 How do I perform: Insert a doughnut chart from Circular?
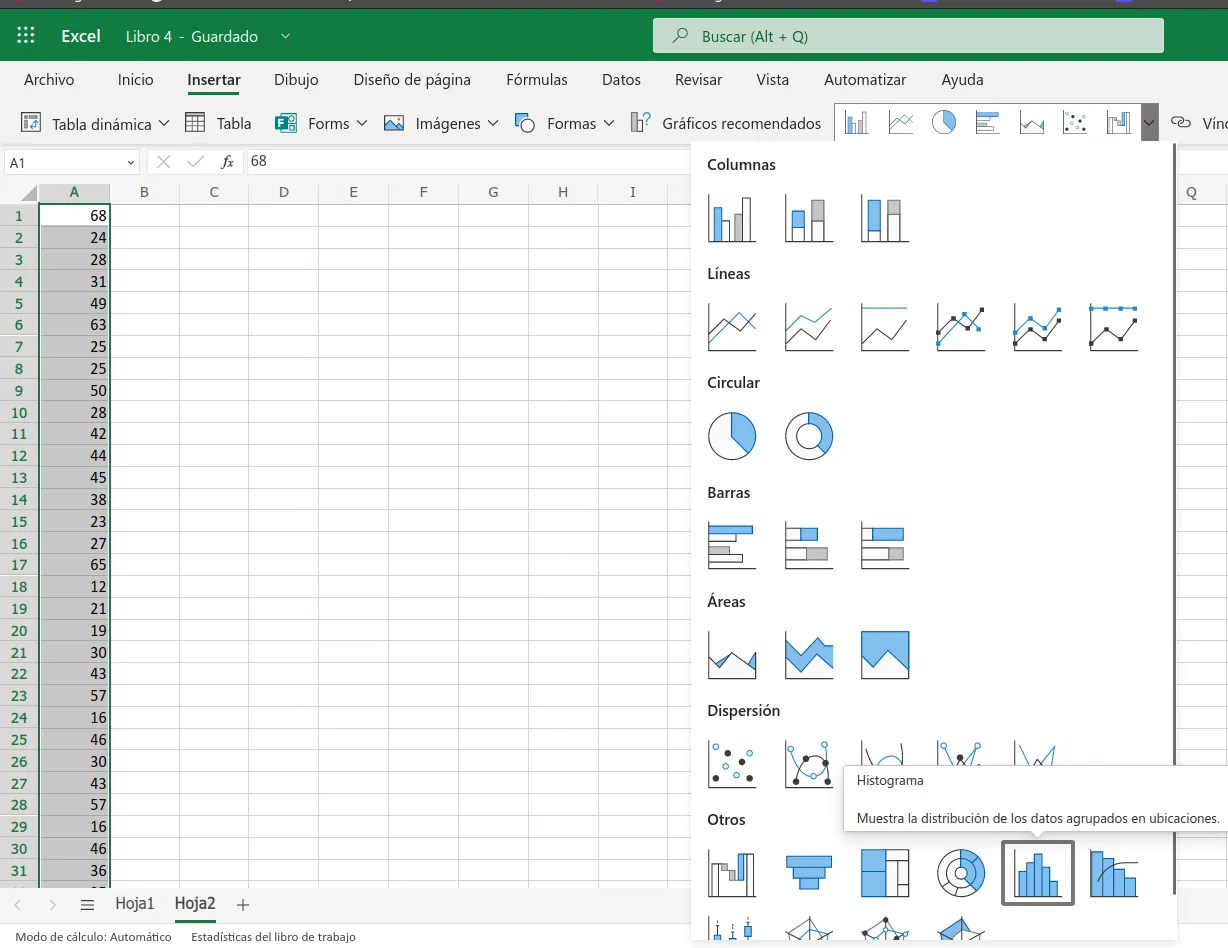click(809, 436)
